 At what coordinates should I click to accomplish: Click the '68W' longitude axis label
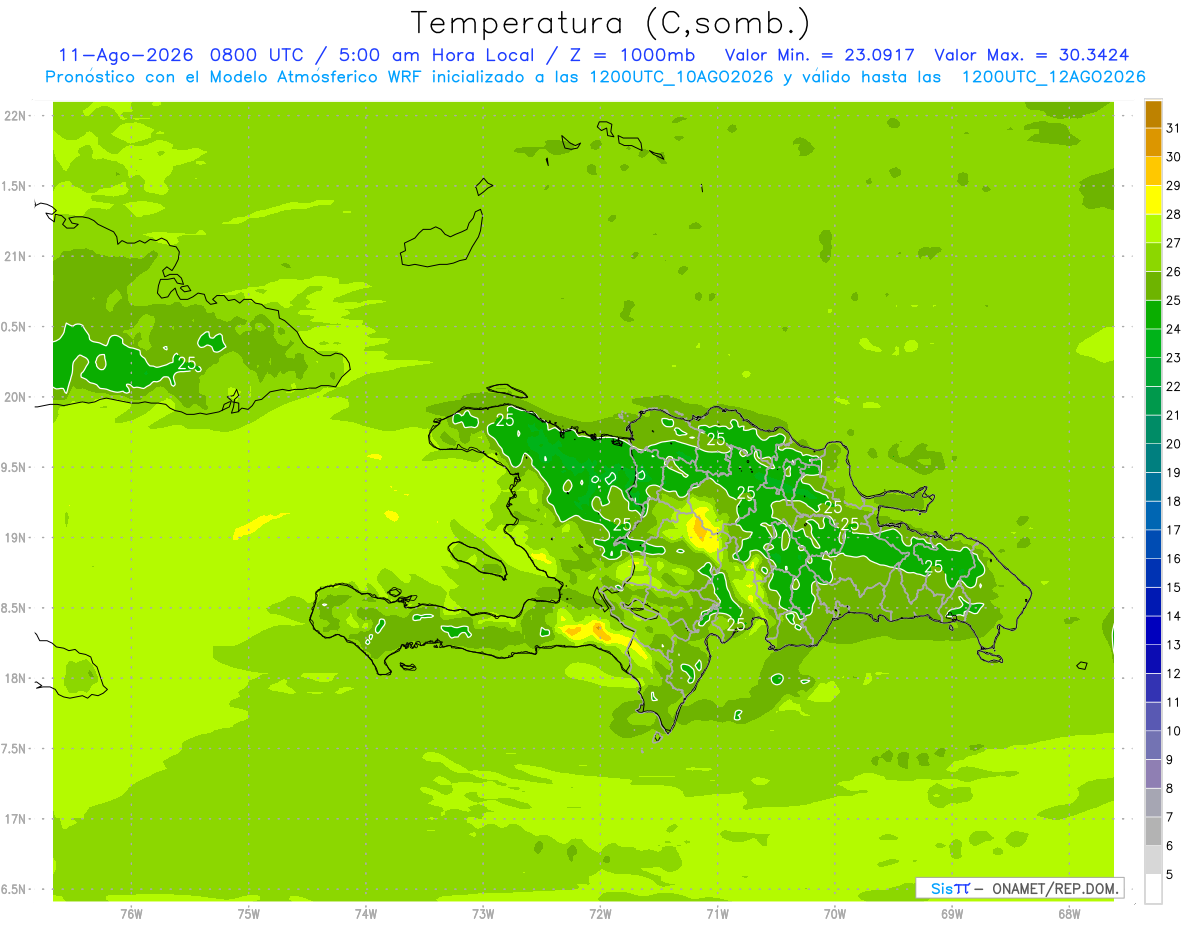tap(1068, 913)
